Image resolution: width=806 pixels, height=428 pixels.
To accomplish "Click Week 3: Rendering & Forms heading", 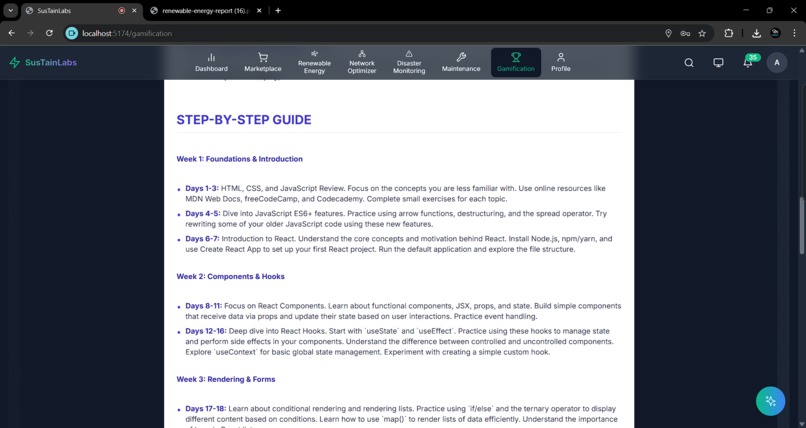I will (226, 379).
